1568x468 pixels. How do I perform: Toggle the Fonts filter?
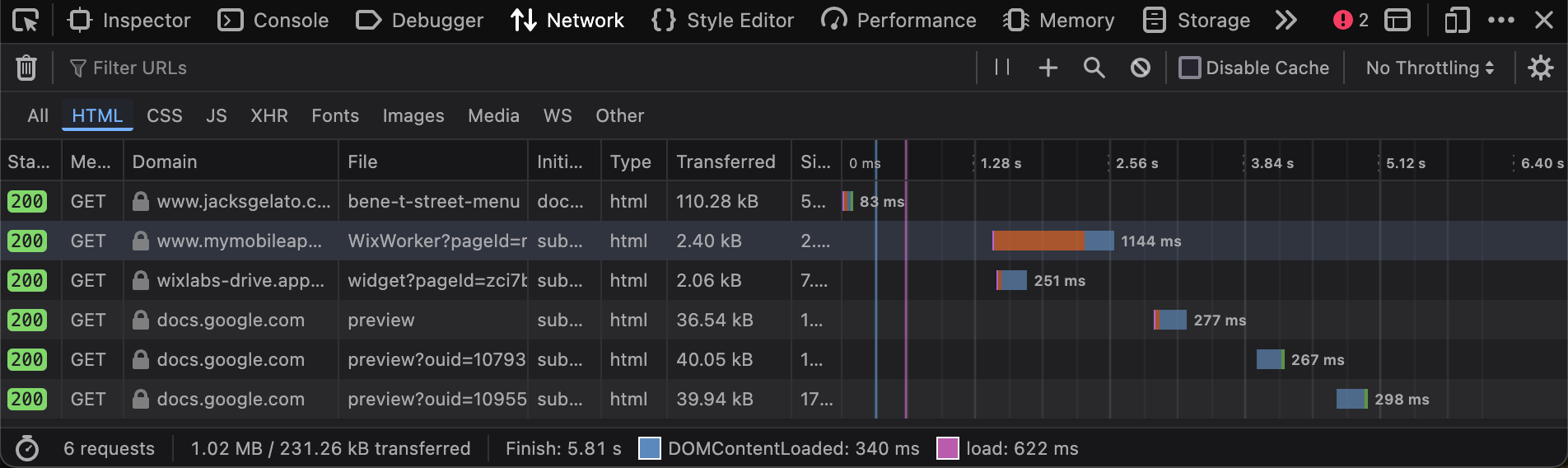tap(335, 115)
